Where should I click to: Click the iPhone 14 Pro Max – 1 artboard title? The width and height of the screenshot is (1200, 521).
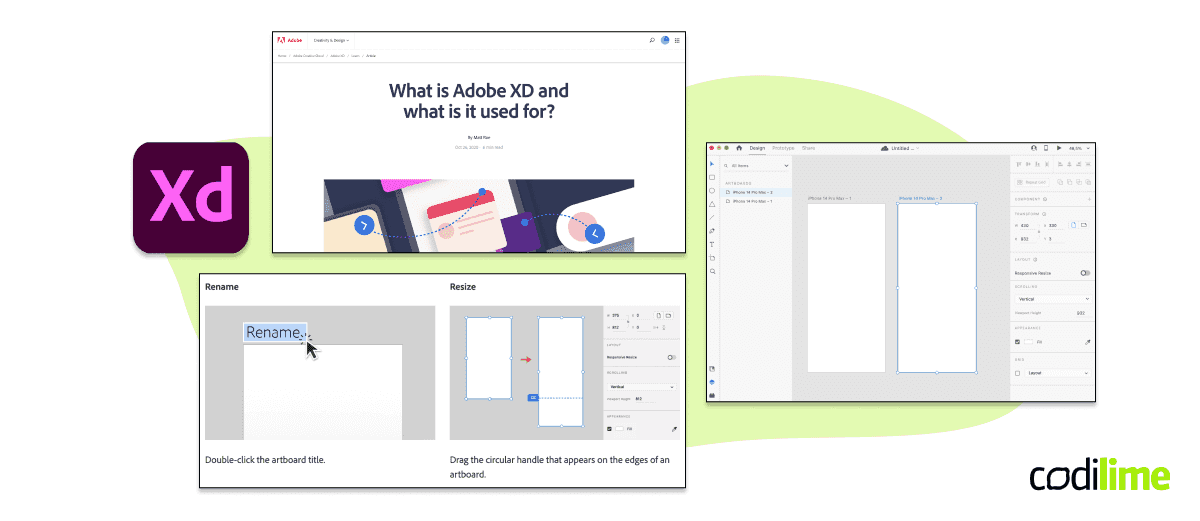coord(829,198)
